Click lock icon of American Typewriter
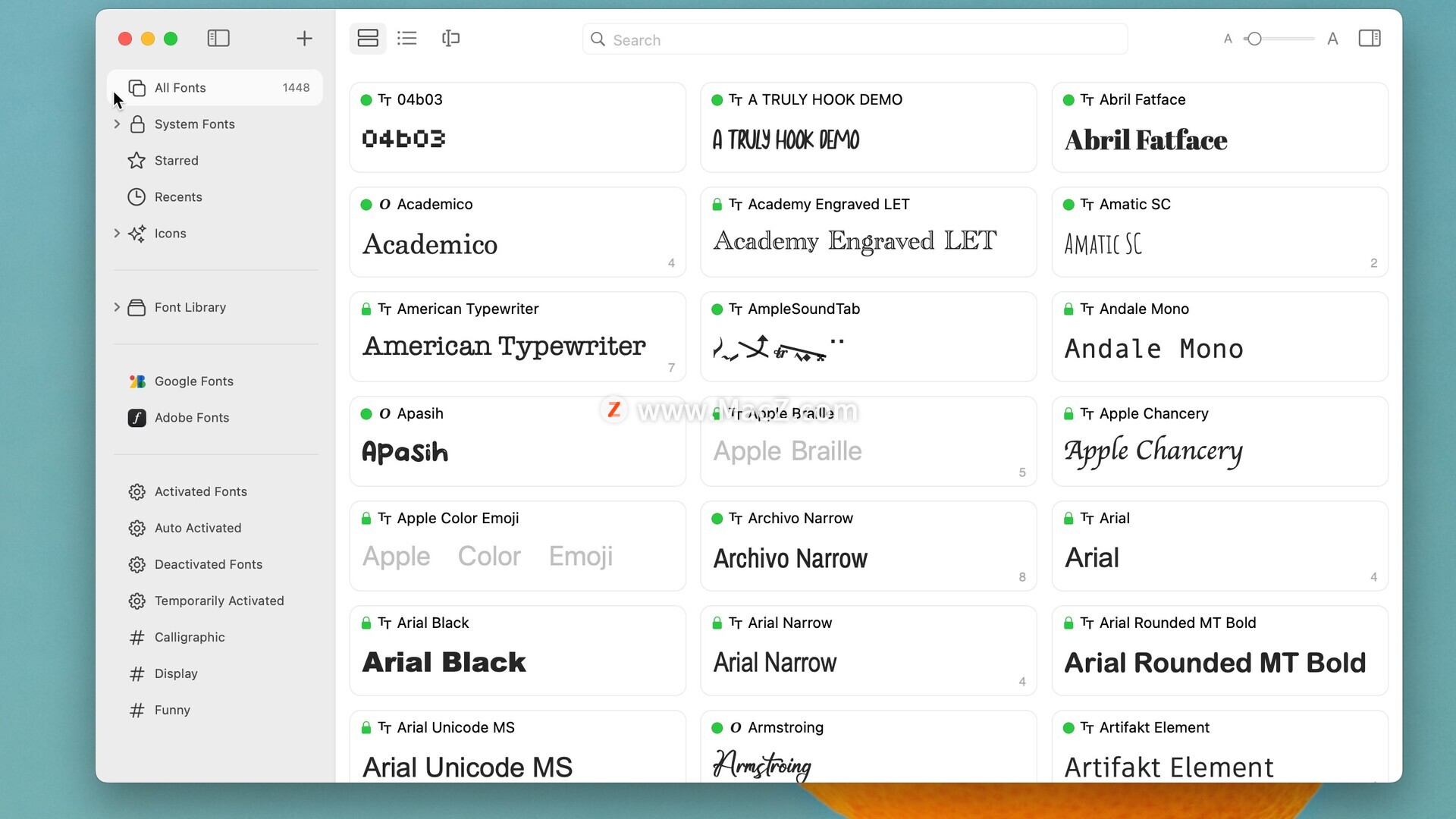 click(366, 309)
